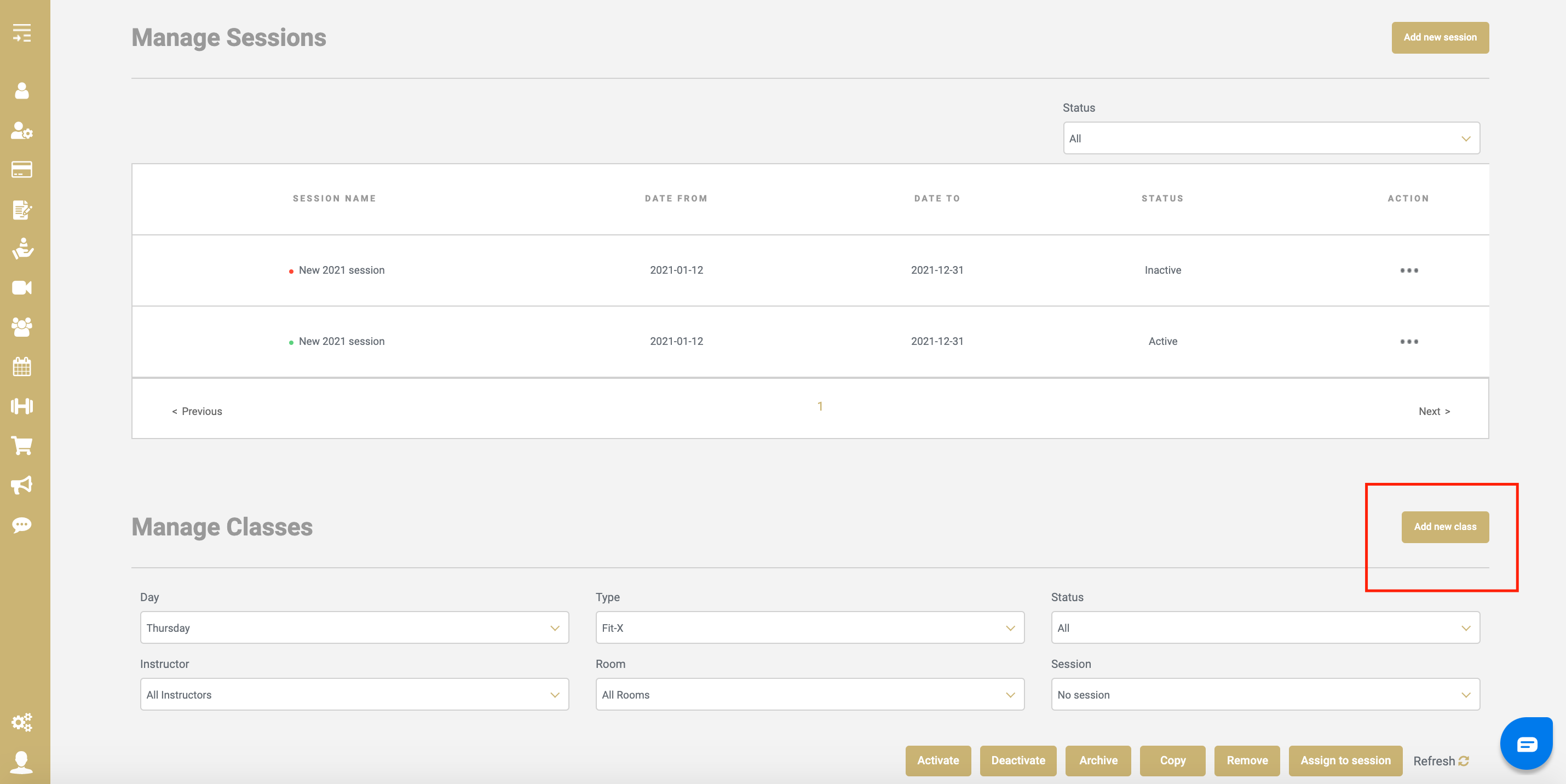The width and height of the screenshot is (1566, 784).
Task: Click the Refresh arrows icon
Action: pyautogui.click(x=1464, y=761)
